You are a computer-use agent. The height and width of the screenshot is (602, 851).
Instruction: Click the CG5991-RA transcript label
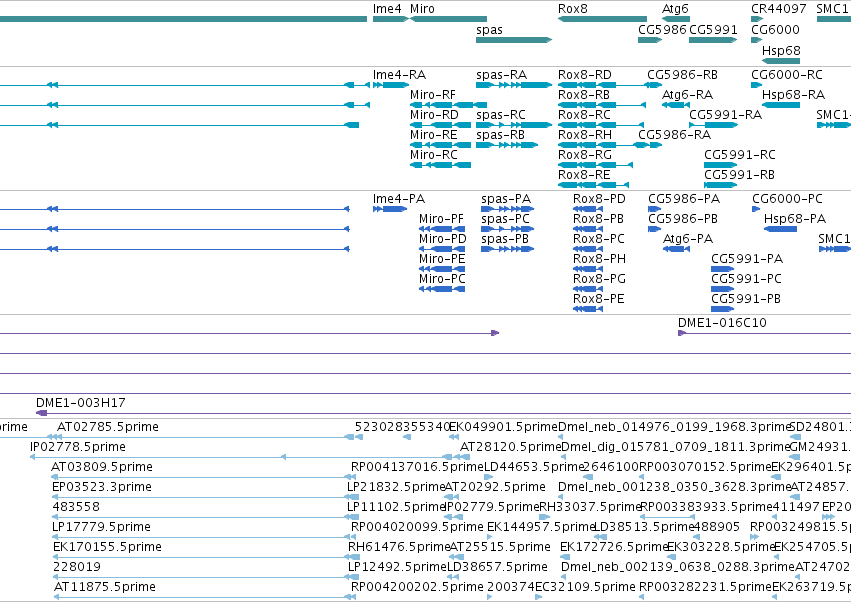pyautogui.click(x=726, y=115)
